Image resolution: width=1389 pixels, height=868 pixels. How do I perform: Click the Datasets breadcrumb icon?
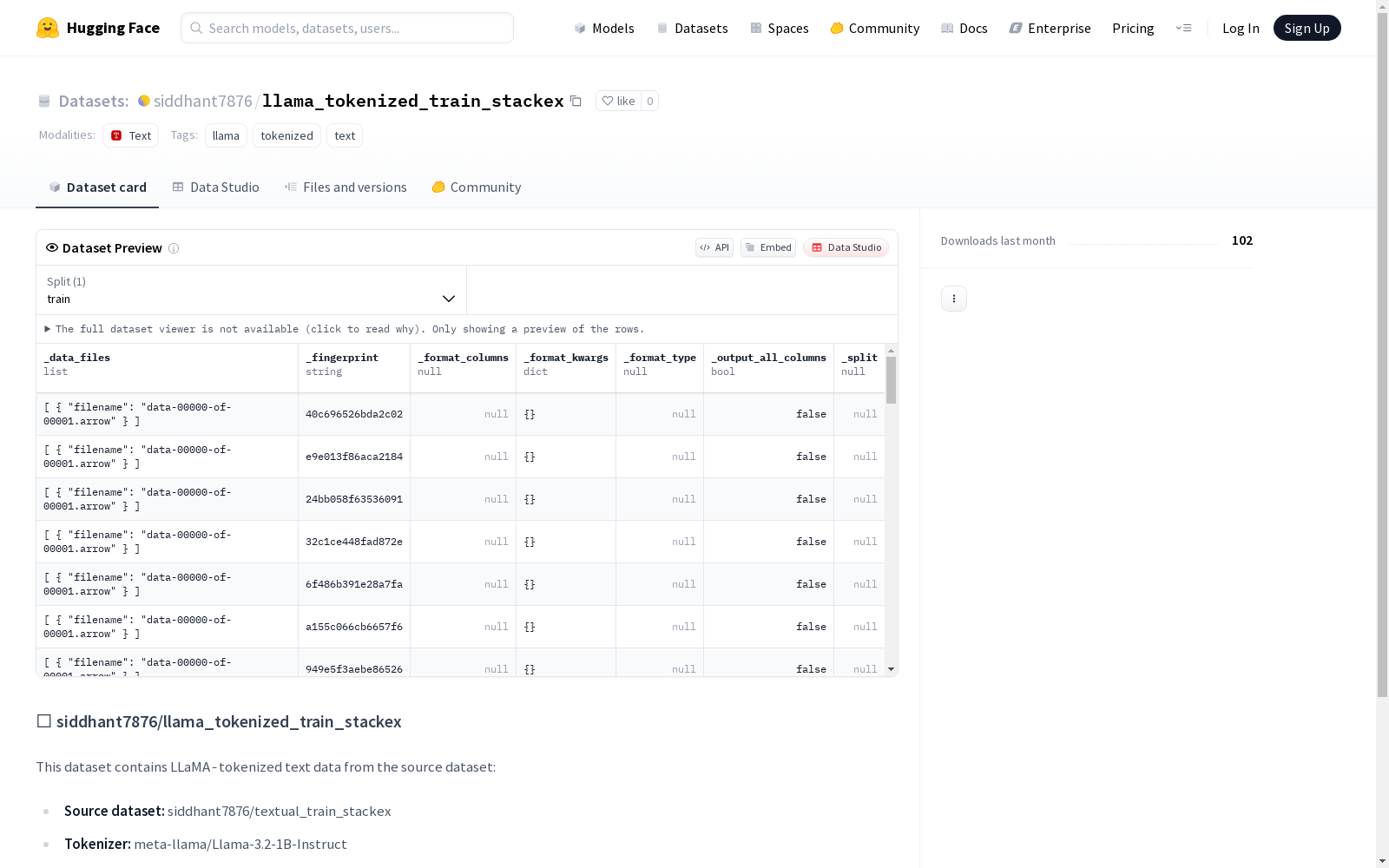pos(44,102)
